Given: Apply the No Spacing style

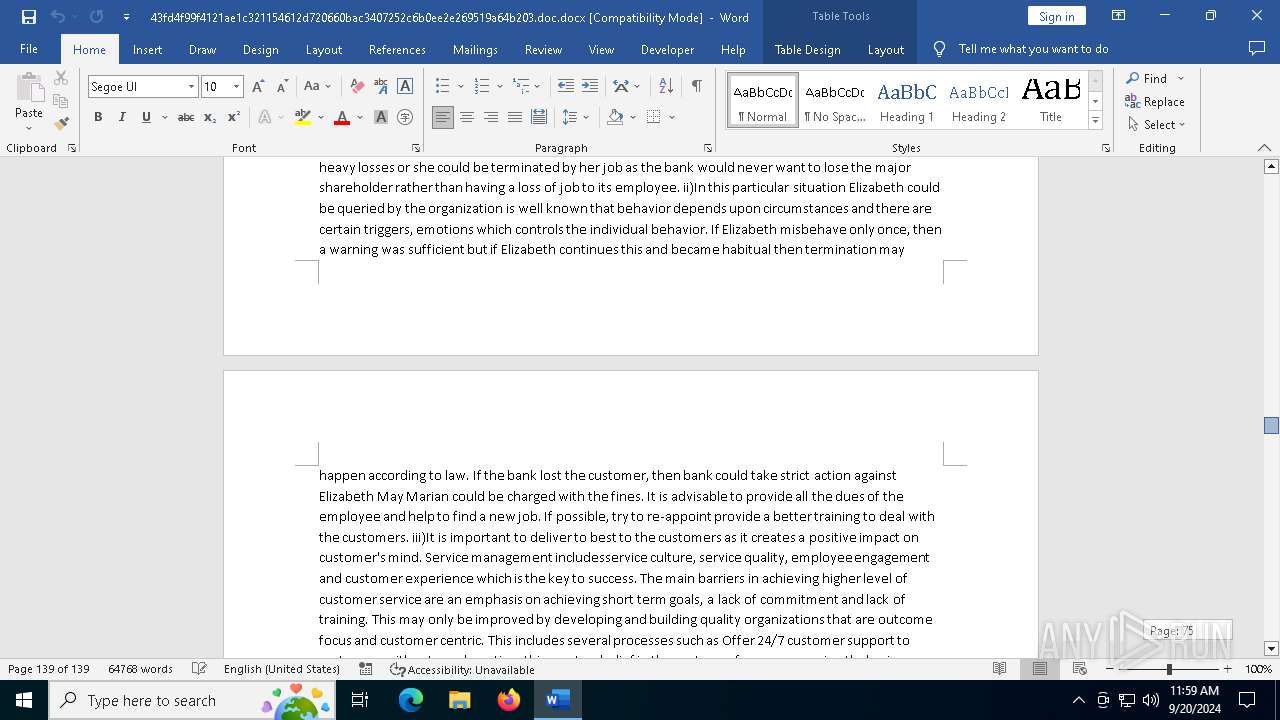Looking at the screenshot, I should click(835, 101).
